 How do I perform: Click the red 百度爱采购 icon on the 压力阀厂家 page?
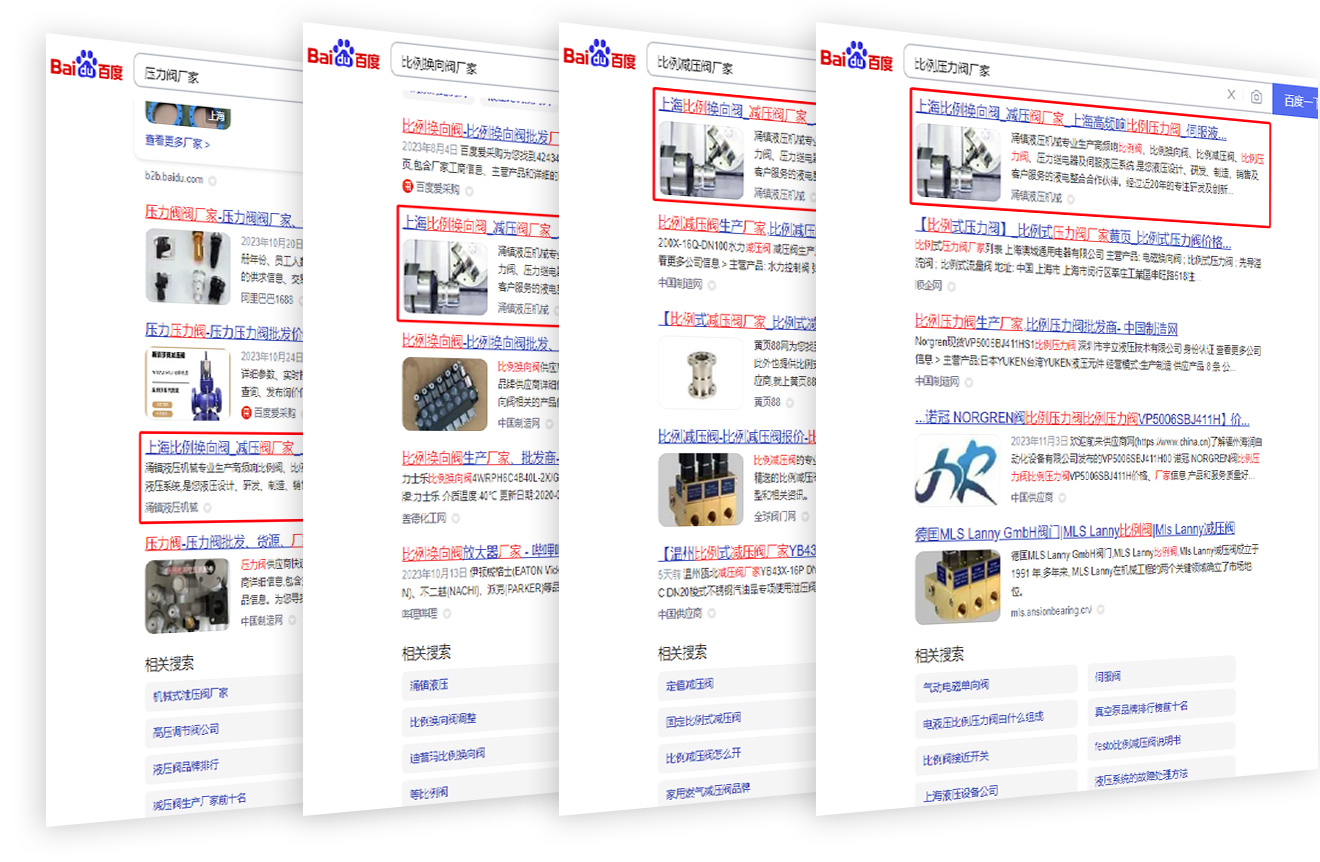[x=247, y=412]
